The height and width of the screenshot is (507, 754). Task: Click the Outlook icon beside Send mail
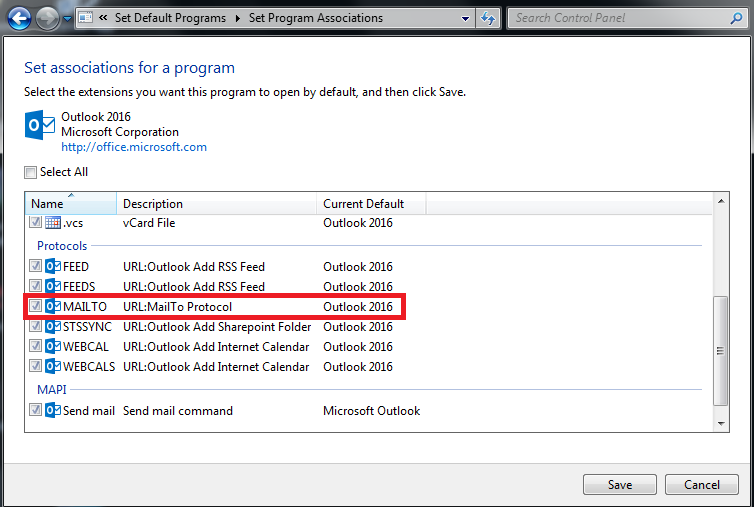54,410
